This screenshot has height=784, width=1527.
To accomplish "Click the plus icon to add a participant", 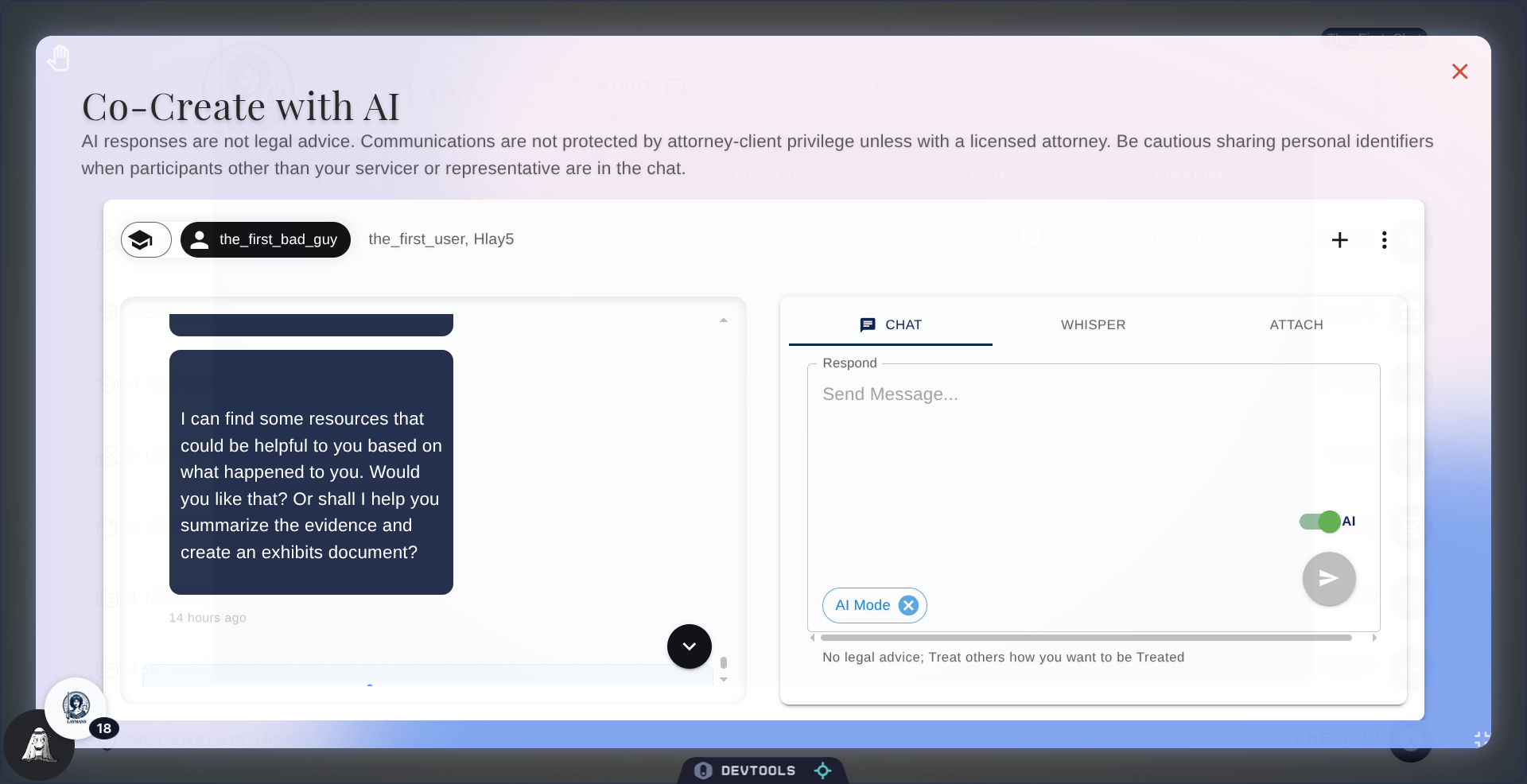I will 1340,239.
